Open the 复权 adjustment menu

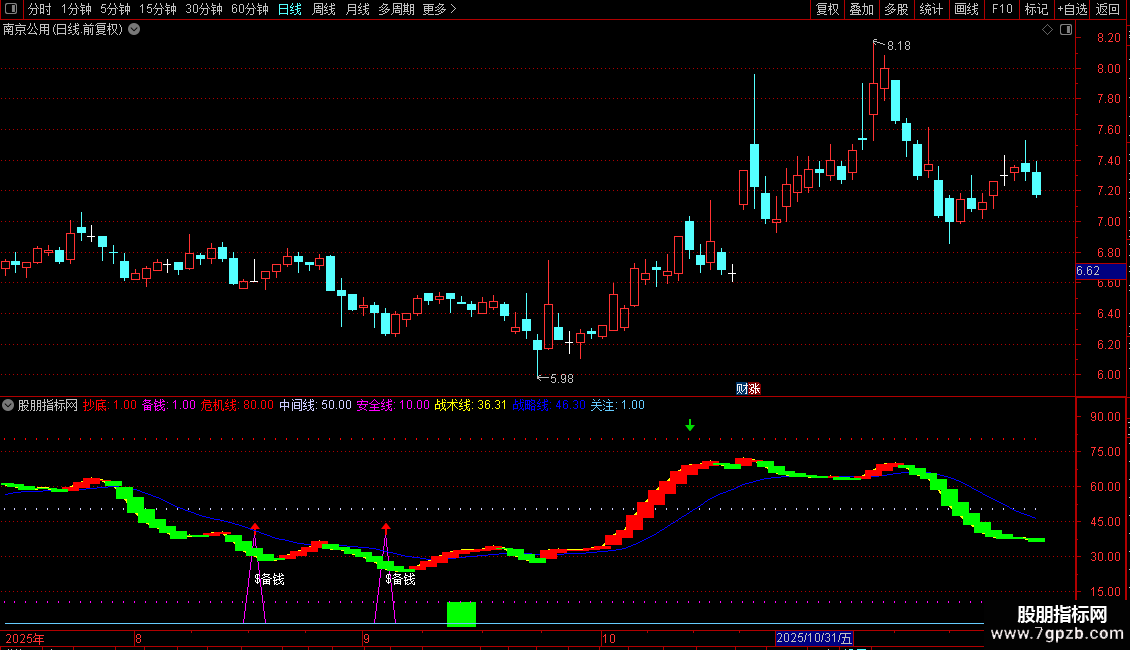pyautogui.click(x=827, y=9)
